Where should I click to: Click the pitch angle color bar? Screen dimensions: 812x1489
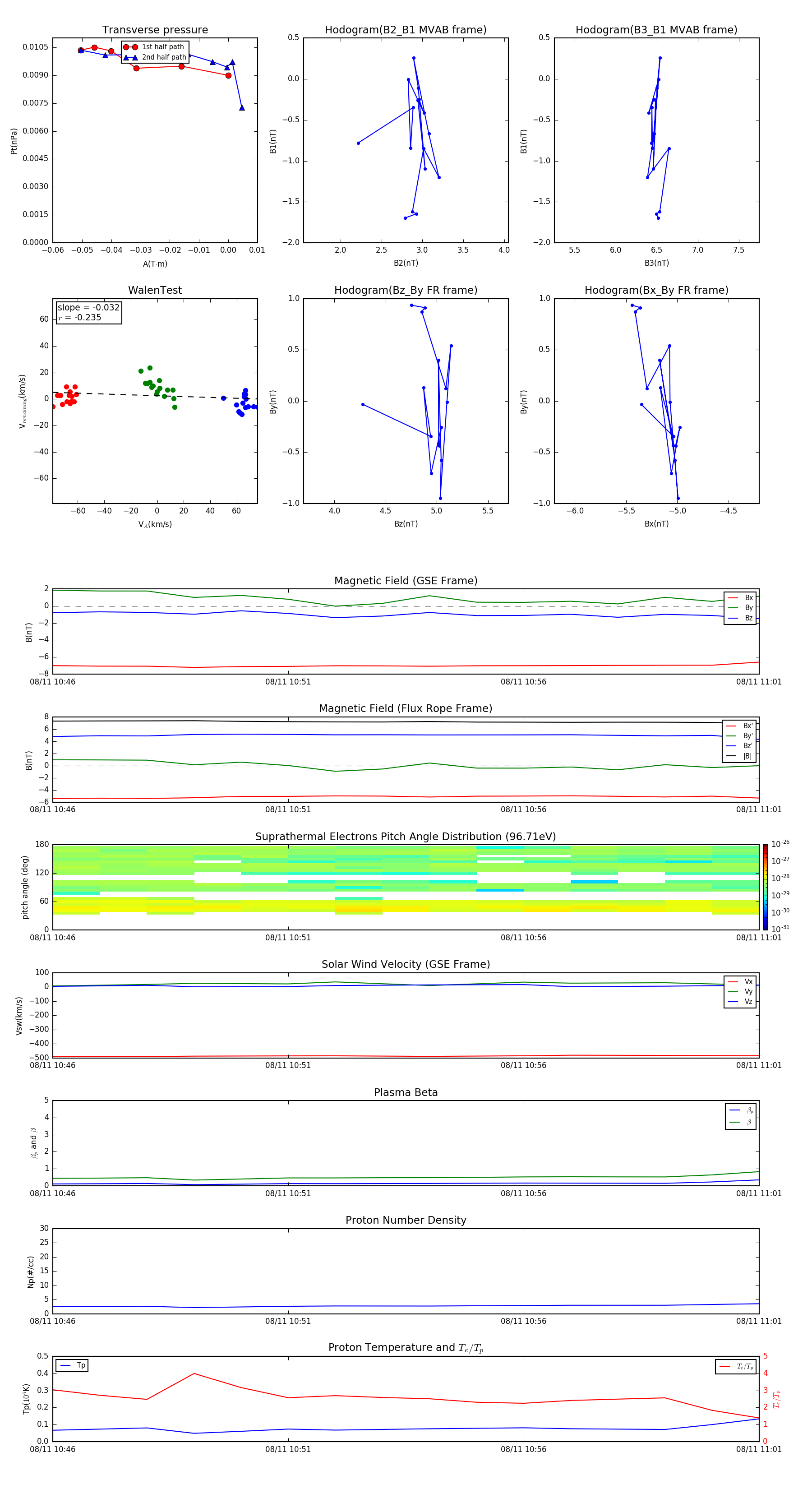(765, 887)
